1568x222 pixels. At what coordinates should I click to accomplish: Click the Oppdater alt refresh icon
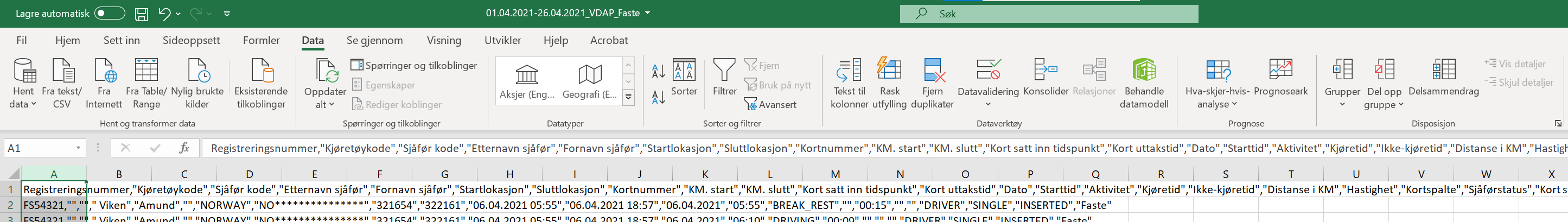point(325,72)
